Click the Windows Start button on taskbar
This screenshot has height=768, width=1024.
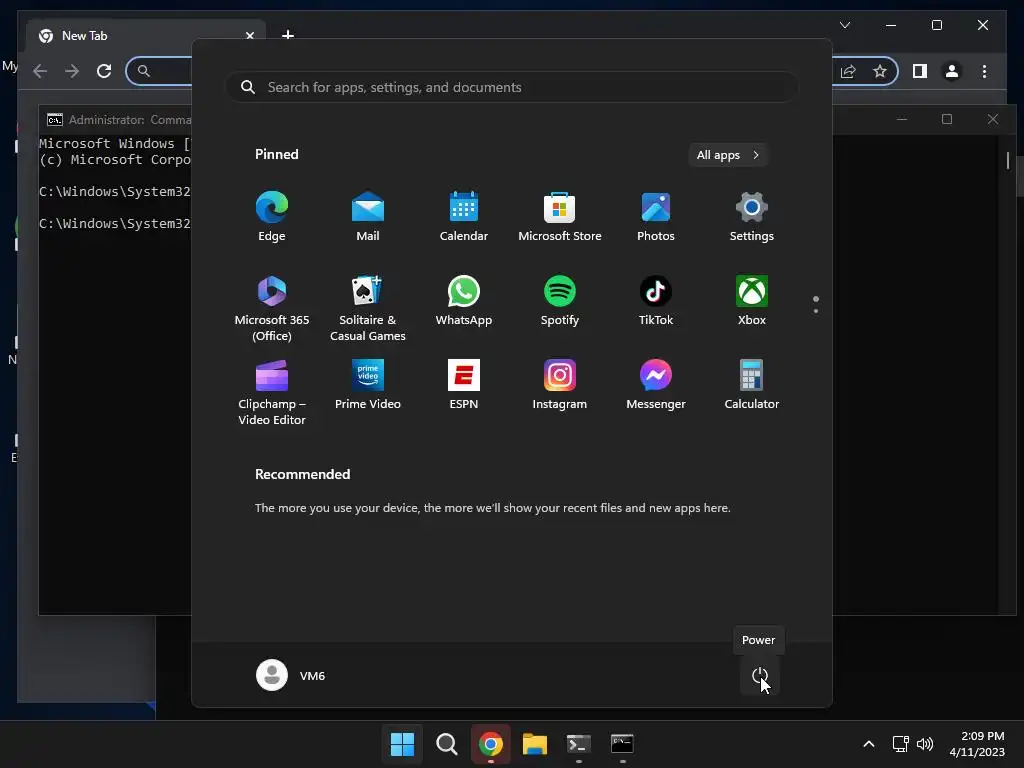402,744
